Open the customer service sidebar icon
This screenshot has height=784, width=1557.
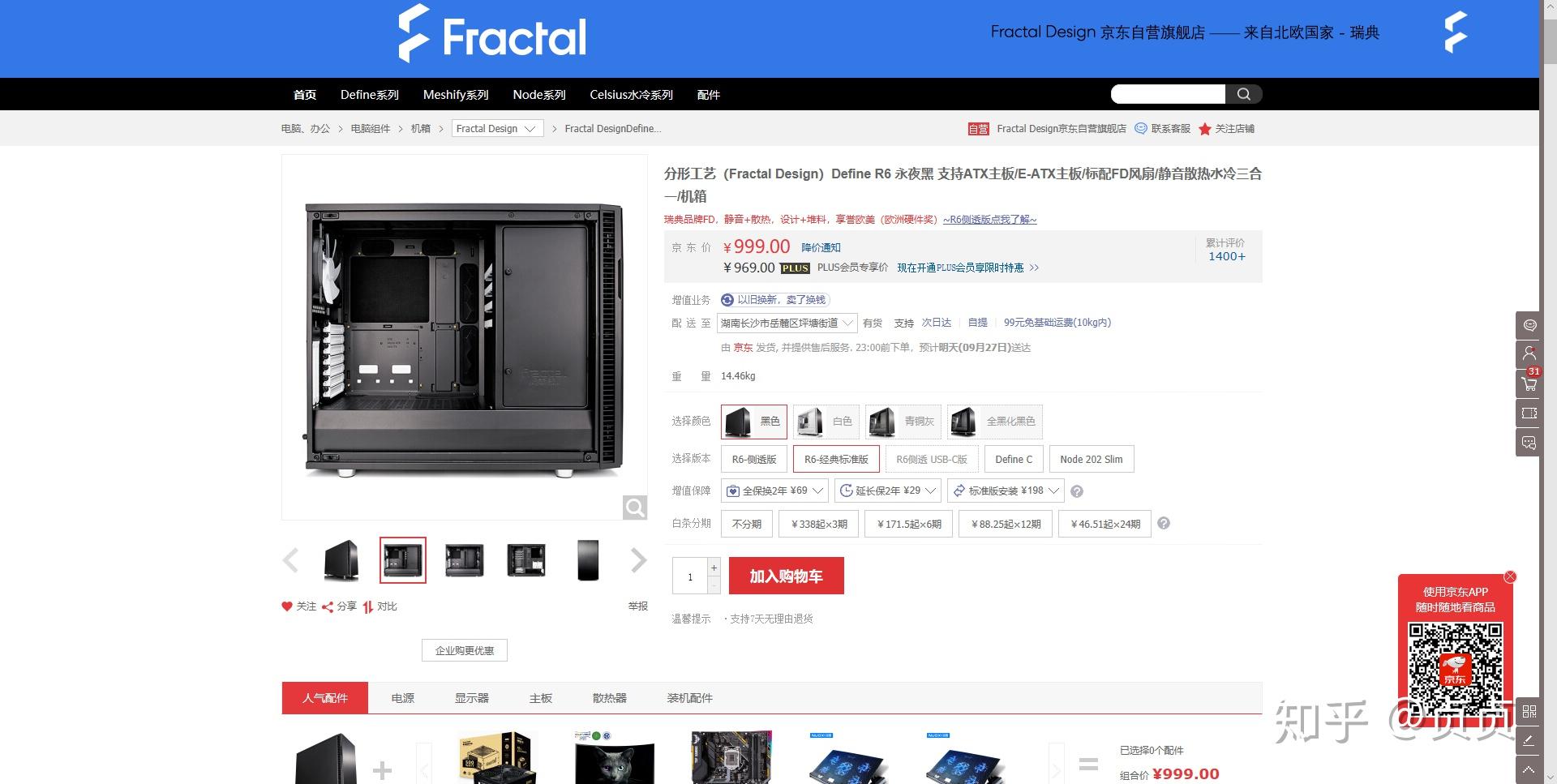point(1529,325)
